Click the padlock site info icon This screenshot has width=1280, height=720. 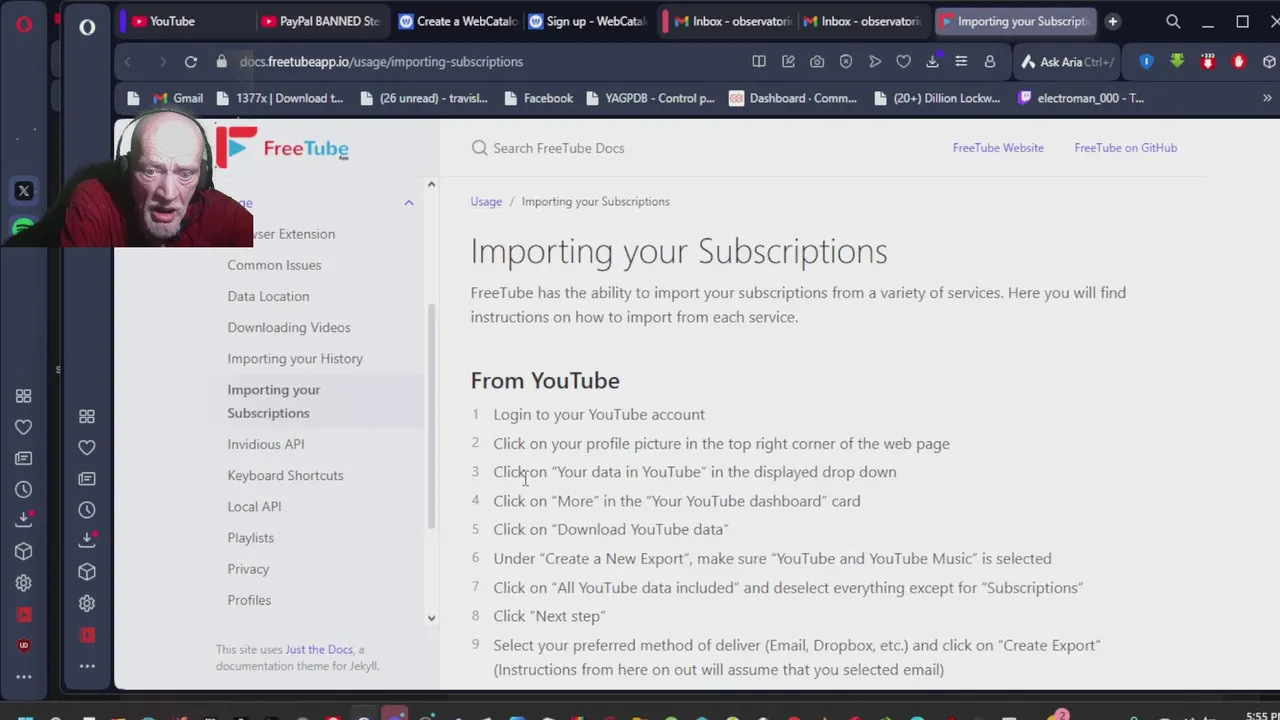coord(222,62)
